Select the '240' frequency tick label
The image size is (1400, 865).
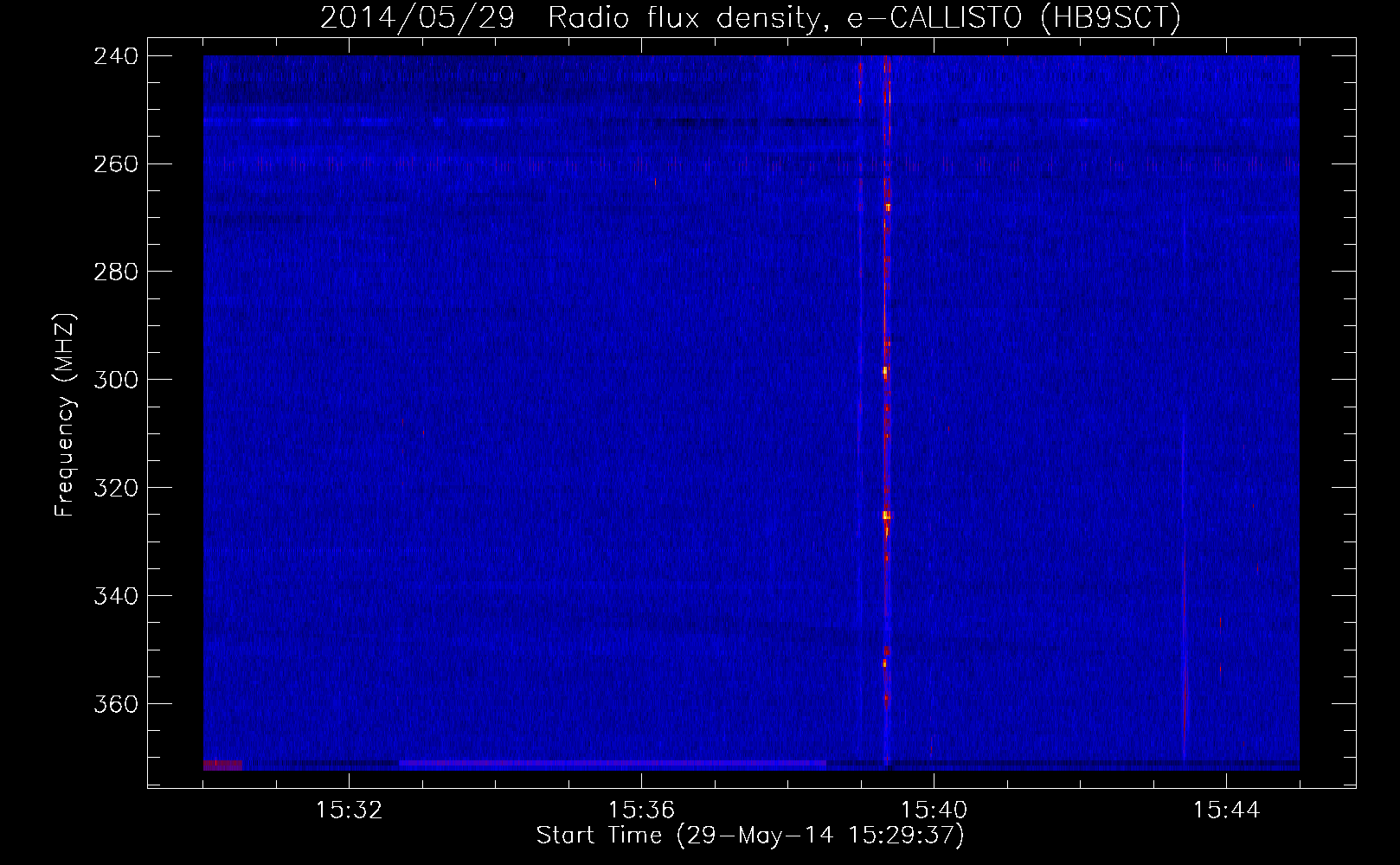coord(116,56)
